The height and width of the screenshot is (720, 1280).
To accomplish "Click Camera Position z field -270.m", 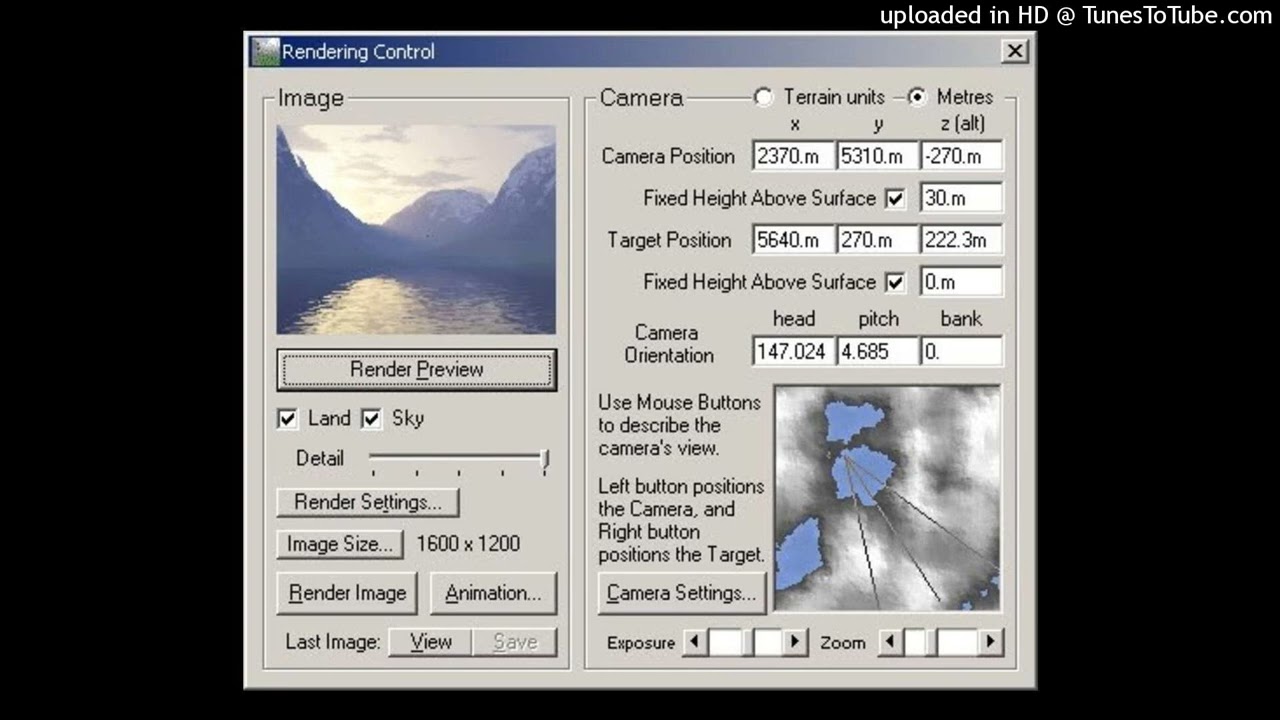I will point(961,156).
